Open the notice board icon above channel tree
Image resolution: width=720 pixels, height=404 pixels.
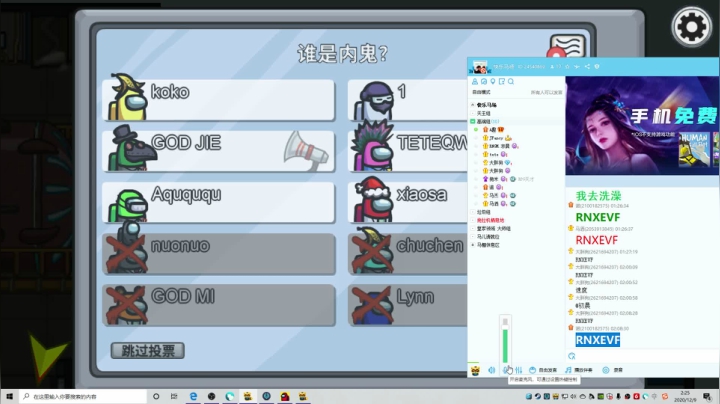[x=502, y=81]
